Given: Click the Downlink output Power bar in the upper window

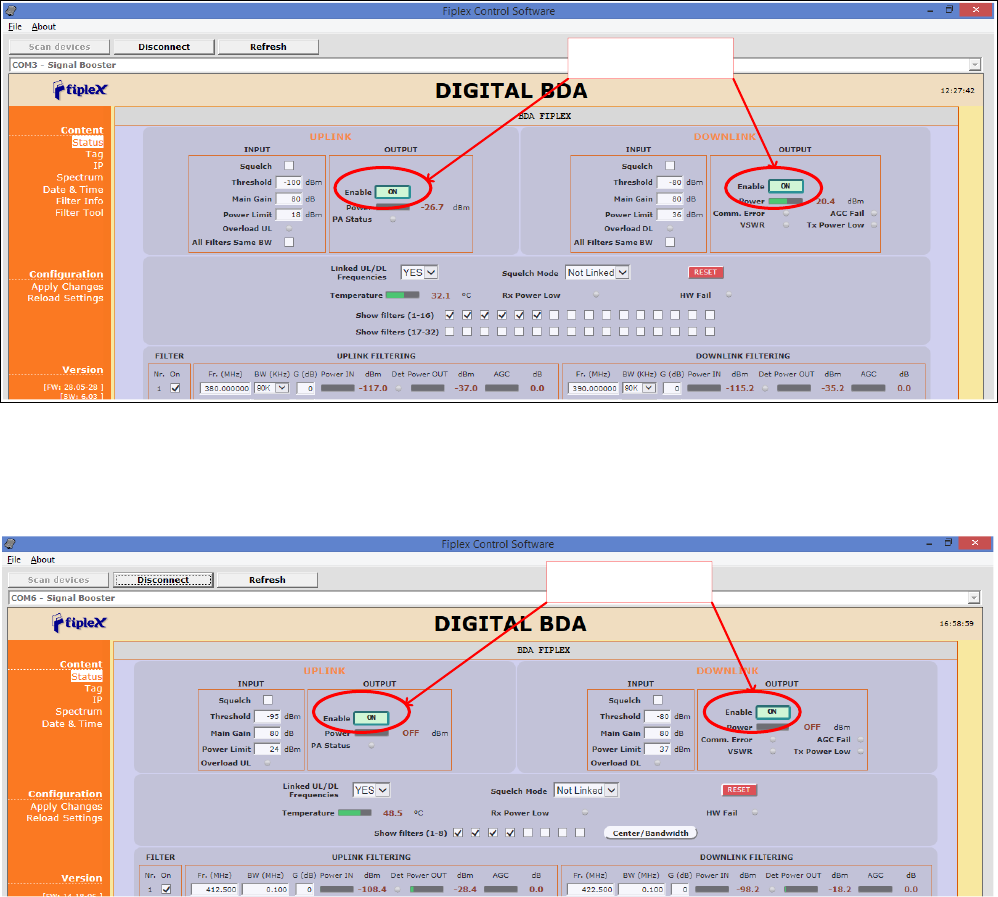Looking at the screenshot, I should [786, 201].
